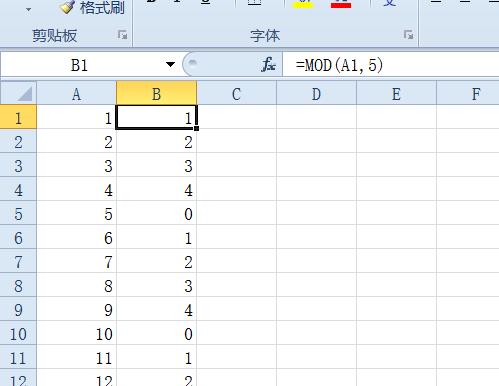The image size is (499, 386).
Task: Select row 1 header
Action: [x=18, y=117]
